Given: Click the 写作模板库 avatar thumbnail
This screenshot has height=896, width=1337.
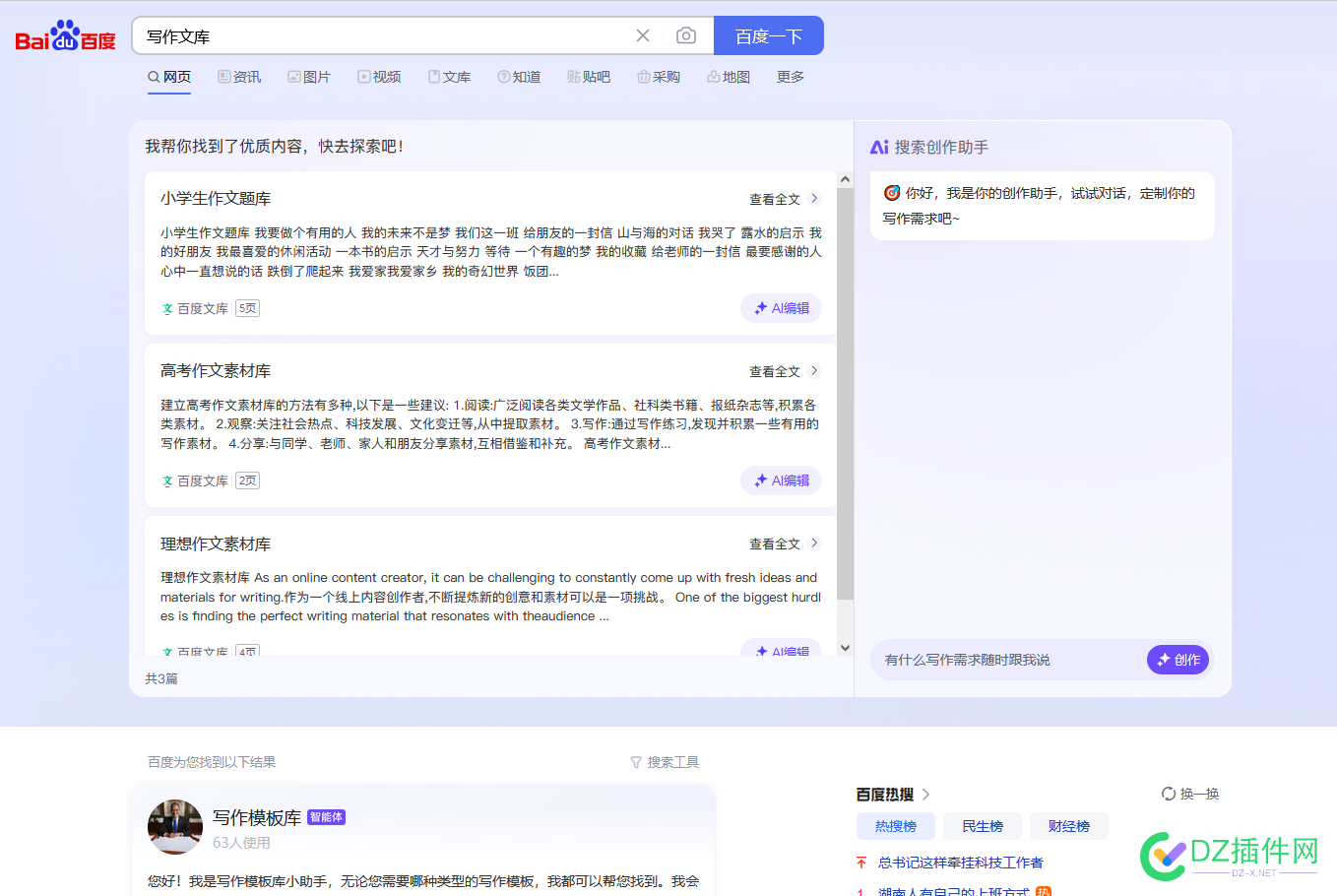Looking at the screenshot, I should click(175, 826).
